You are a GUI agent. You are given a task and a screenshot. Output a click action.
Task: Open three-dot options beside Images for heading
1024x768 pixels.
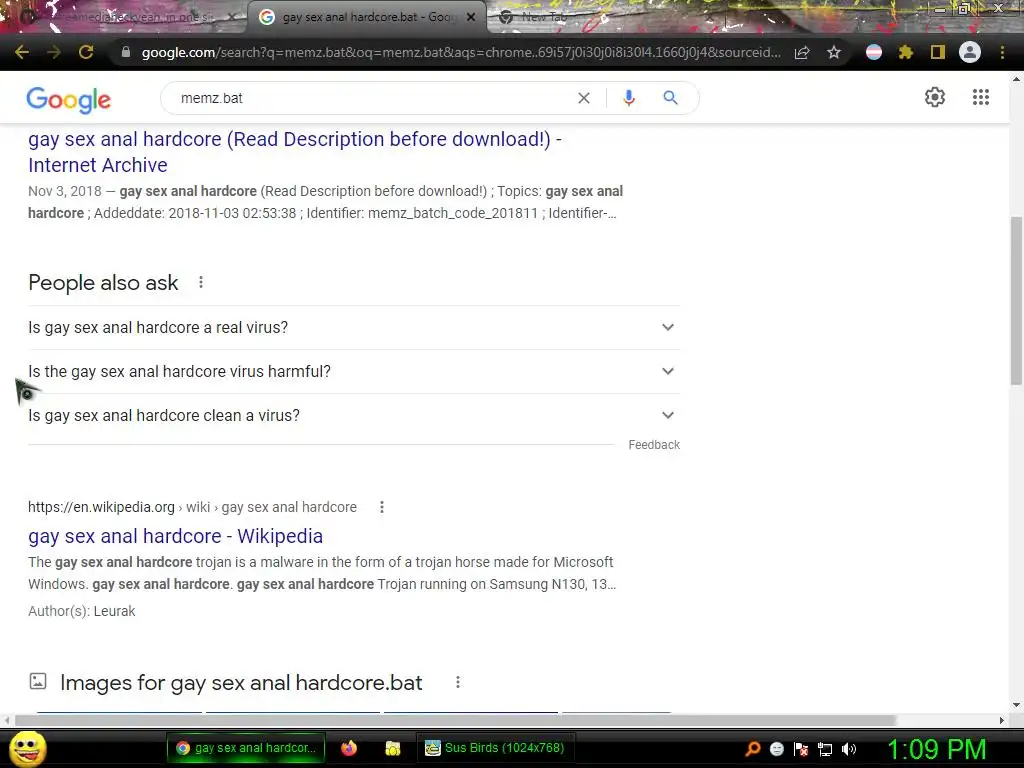click(458, 682)
